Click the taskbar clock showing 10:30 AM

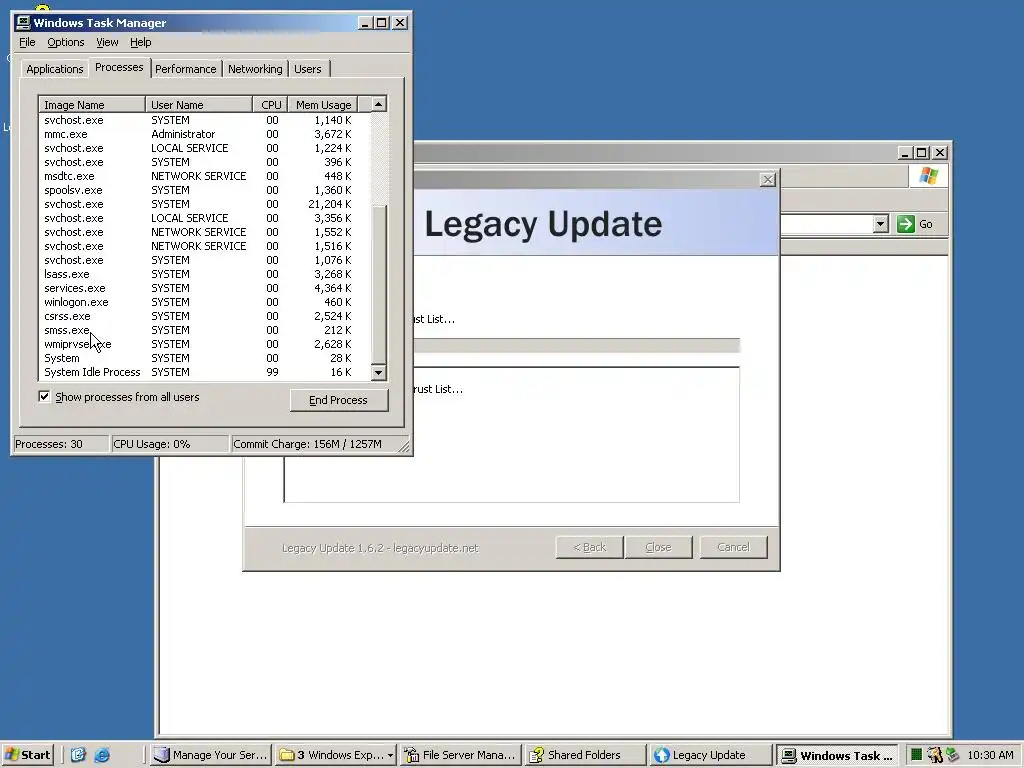991,756
